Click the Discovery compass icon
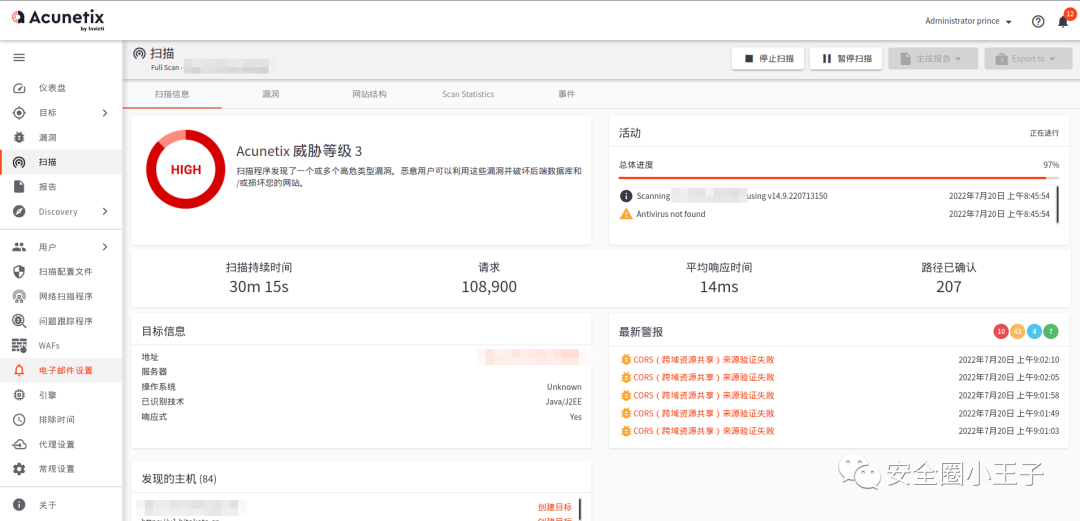1080x521 pixels. pos(19,212)
